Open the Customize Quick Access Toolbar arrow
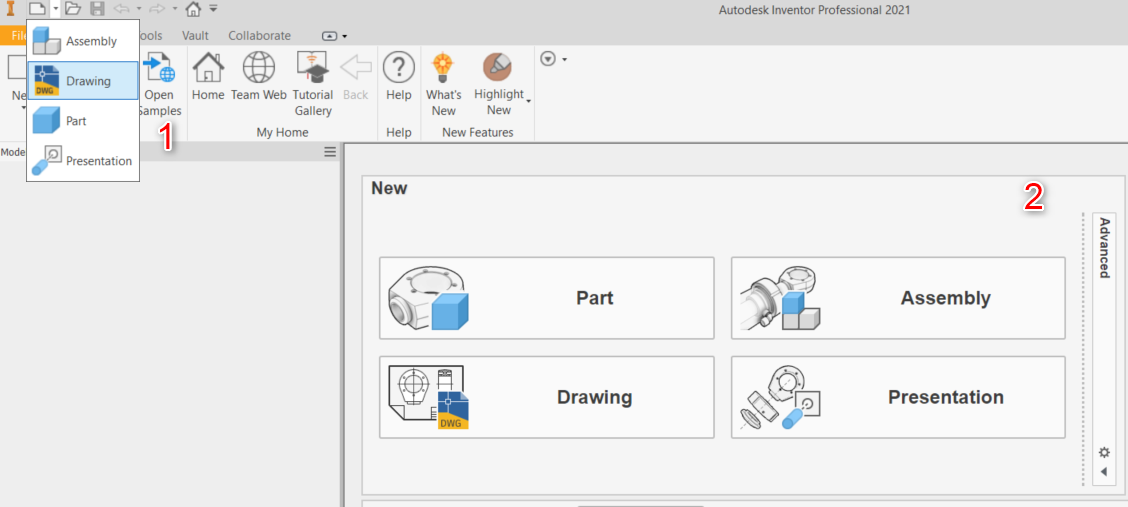Viewport: 1128px width, 507px height. (x=213, y=9)
